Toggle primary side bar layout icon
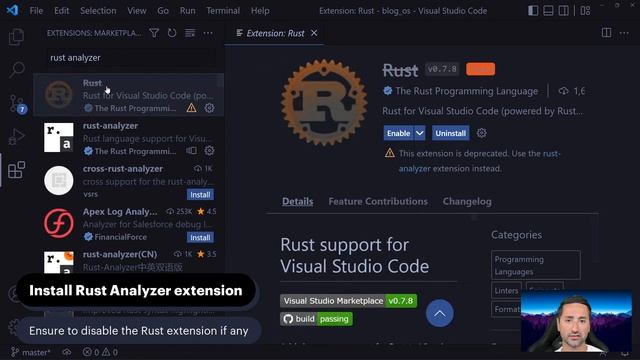The height and width of the screenshot is (360, 640). point(533,11)
